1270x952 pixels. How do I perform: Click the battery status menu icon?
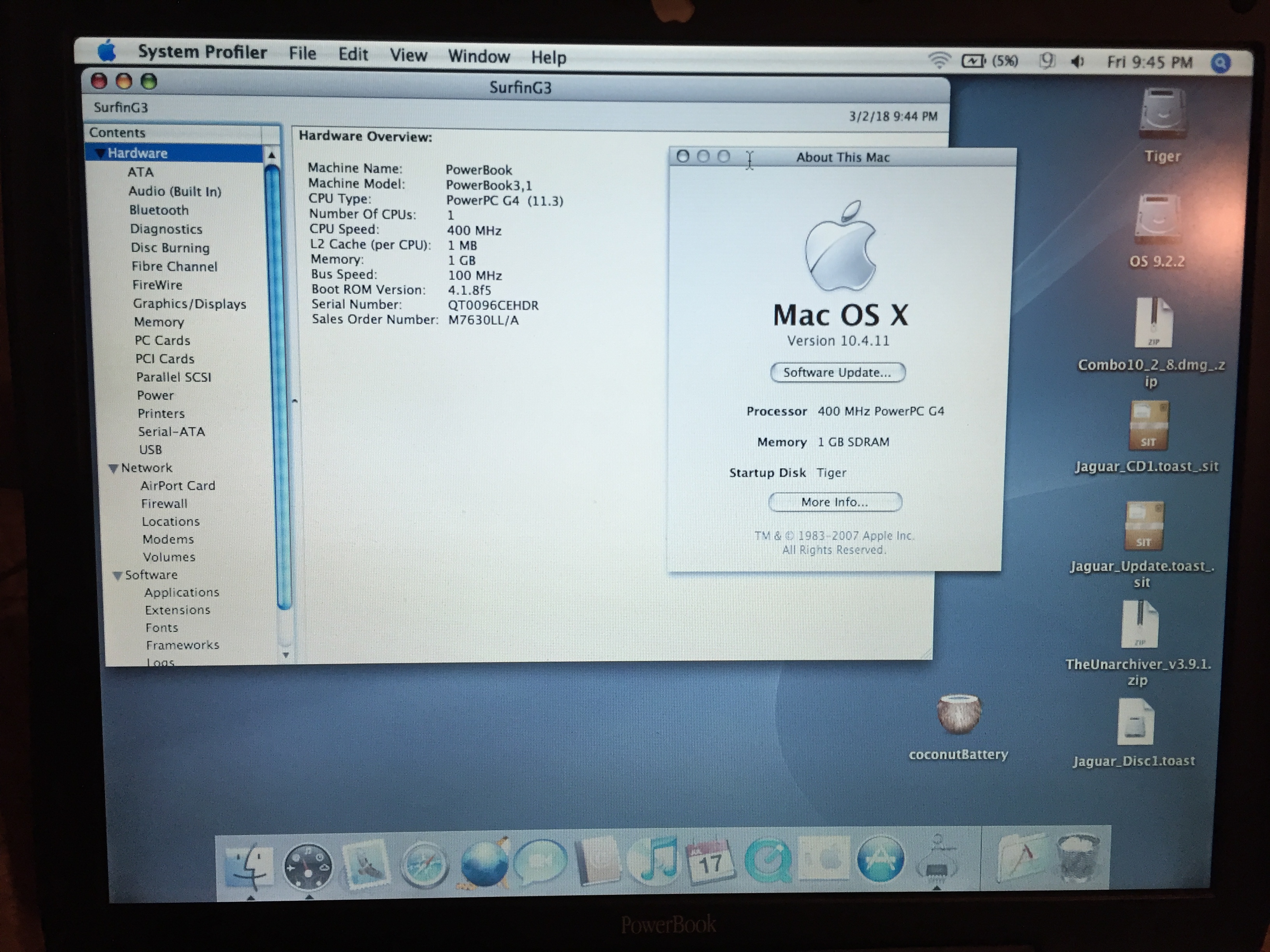(990, 60)
